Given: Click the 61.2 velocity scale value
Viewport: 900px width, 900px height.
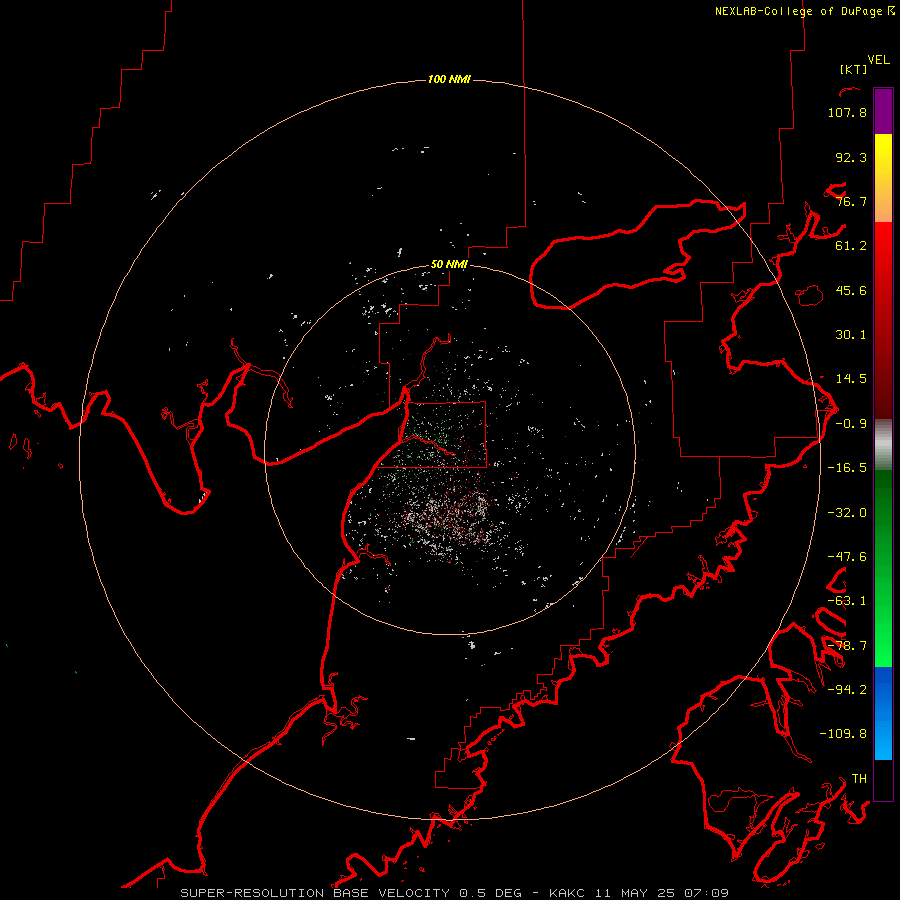Looking at the screenshot, I should click(851, 246).
